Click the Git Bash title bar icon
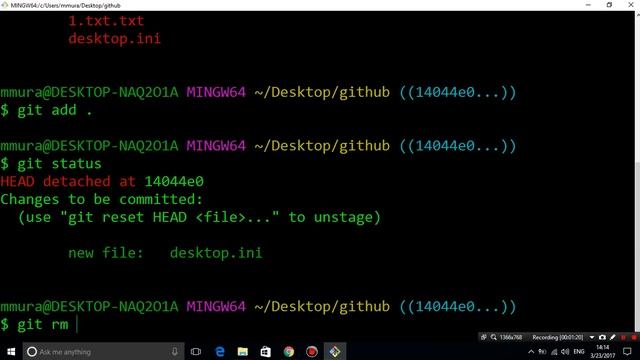The image size is (640, 360). tap(4, 5)
